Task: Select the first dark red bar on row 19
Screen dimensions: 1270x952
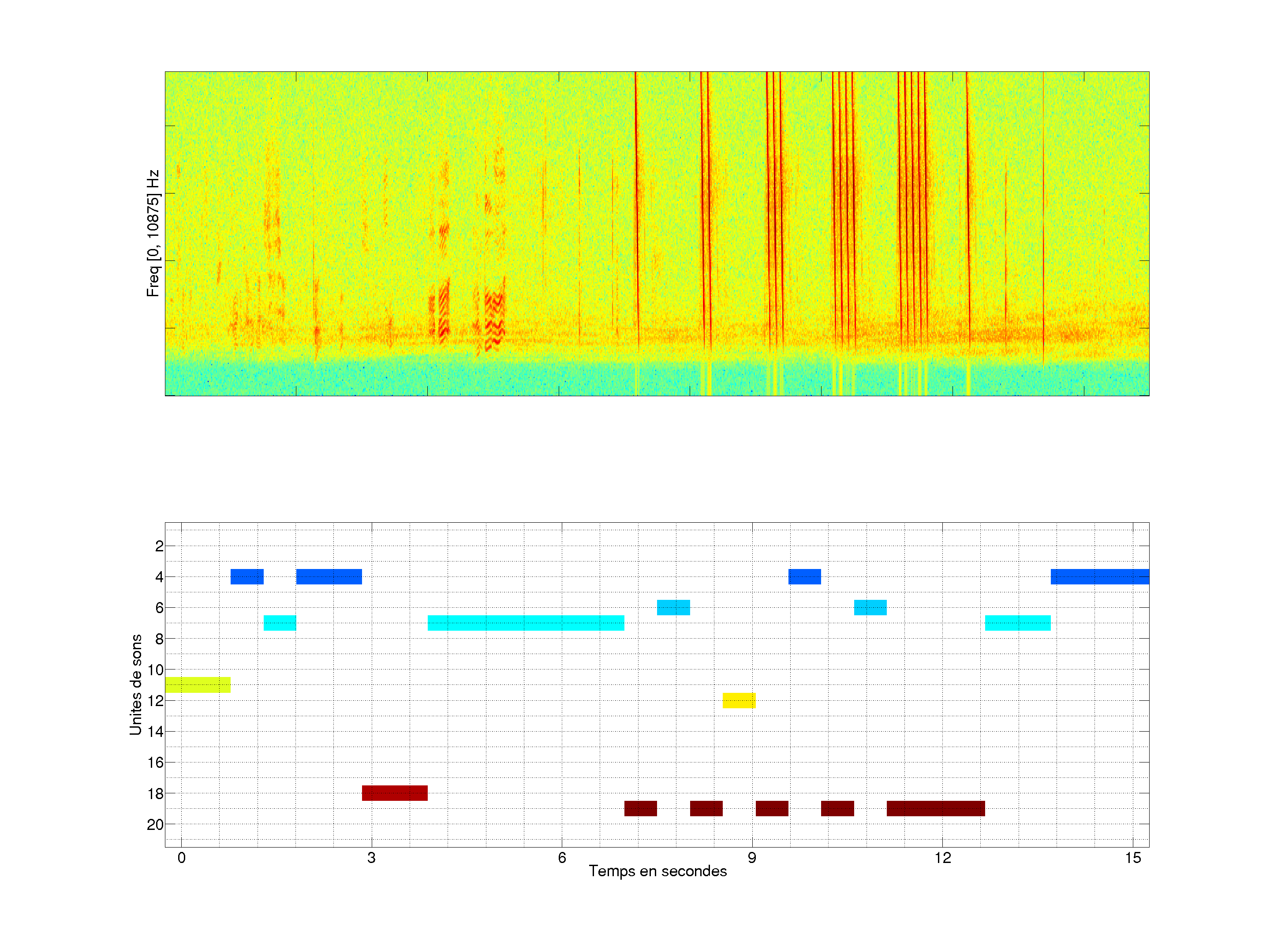Action: coord(640,808)
